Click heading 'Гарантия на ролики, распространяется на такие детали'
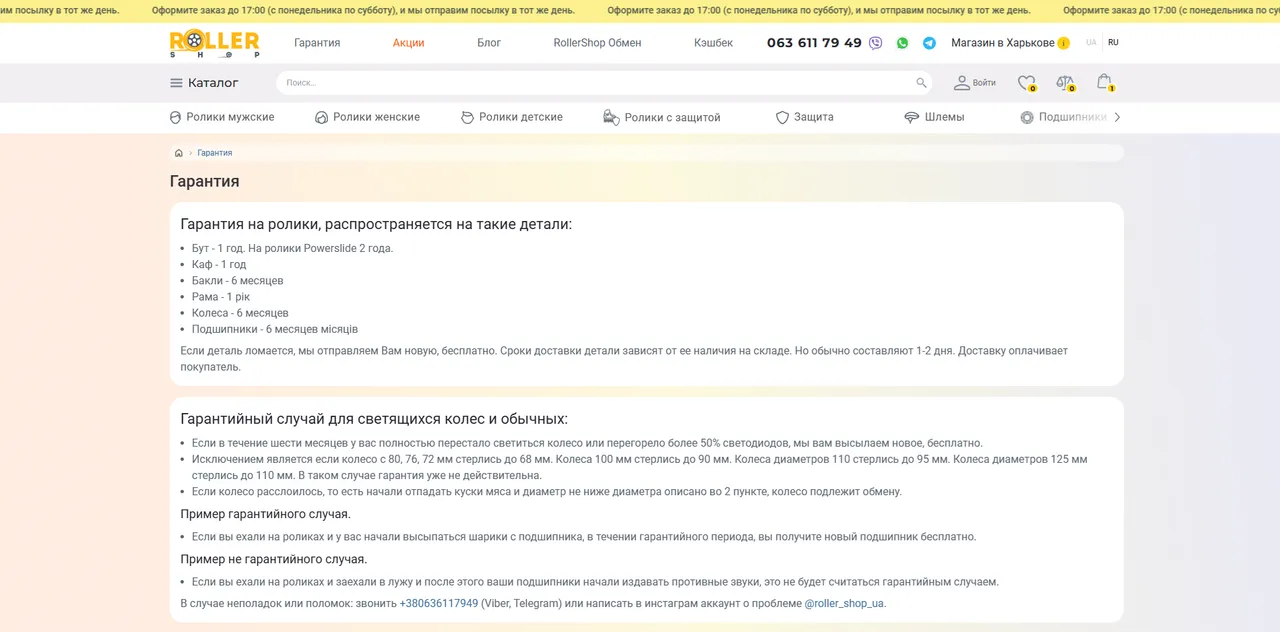 tap(376, 224)
